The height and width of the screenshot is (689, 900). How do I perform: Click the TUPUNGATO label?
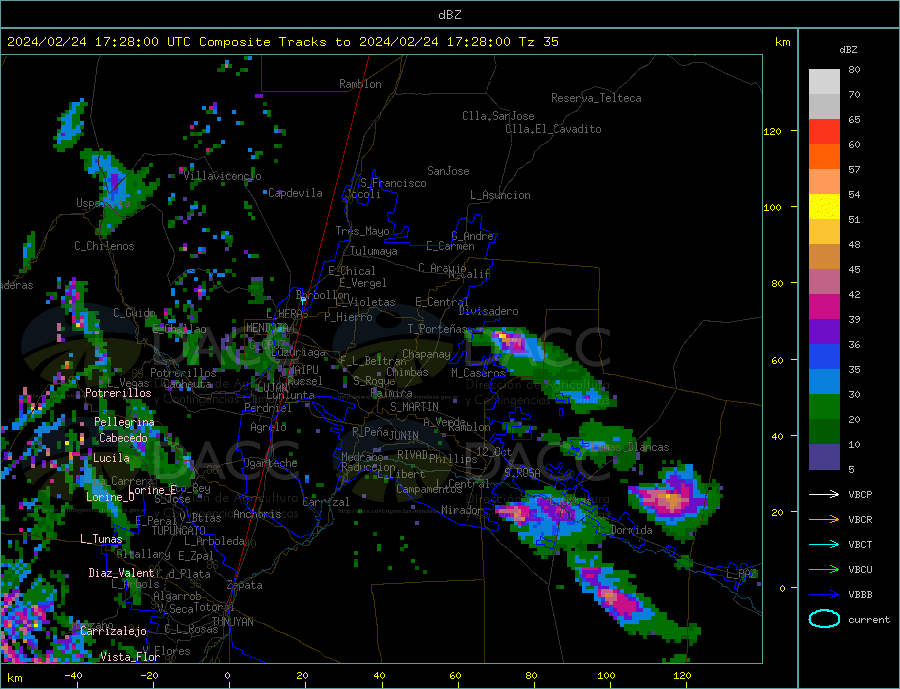pyautogui.click(x=178, y=531)
